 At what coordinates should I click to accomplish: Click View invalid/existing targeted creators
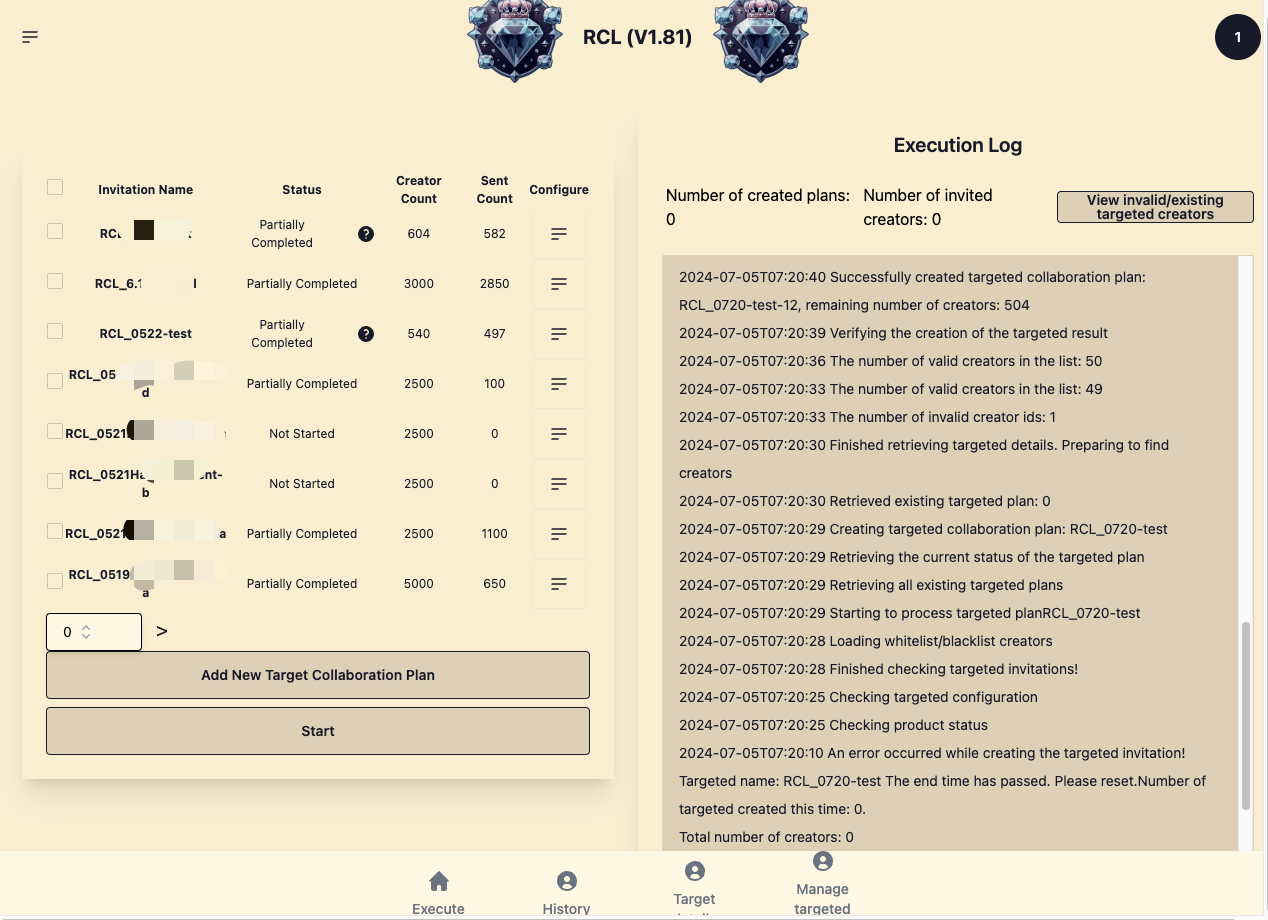(x=1154, y=207)
